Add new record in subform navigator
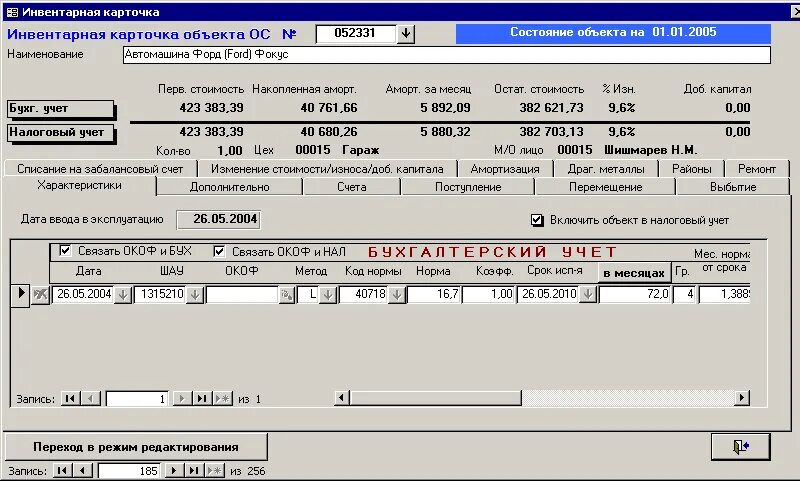The width and height of the screenshot is (800, 481). click(222, 398)
